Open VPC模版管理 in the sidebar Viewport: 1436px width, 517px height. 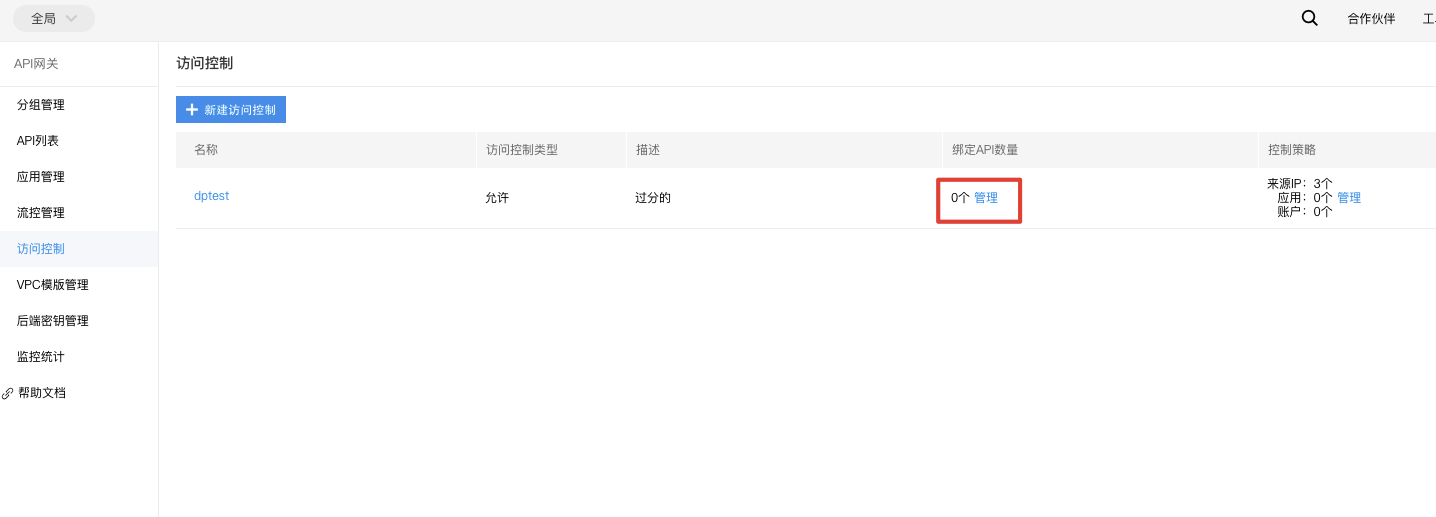(53, 285)
